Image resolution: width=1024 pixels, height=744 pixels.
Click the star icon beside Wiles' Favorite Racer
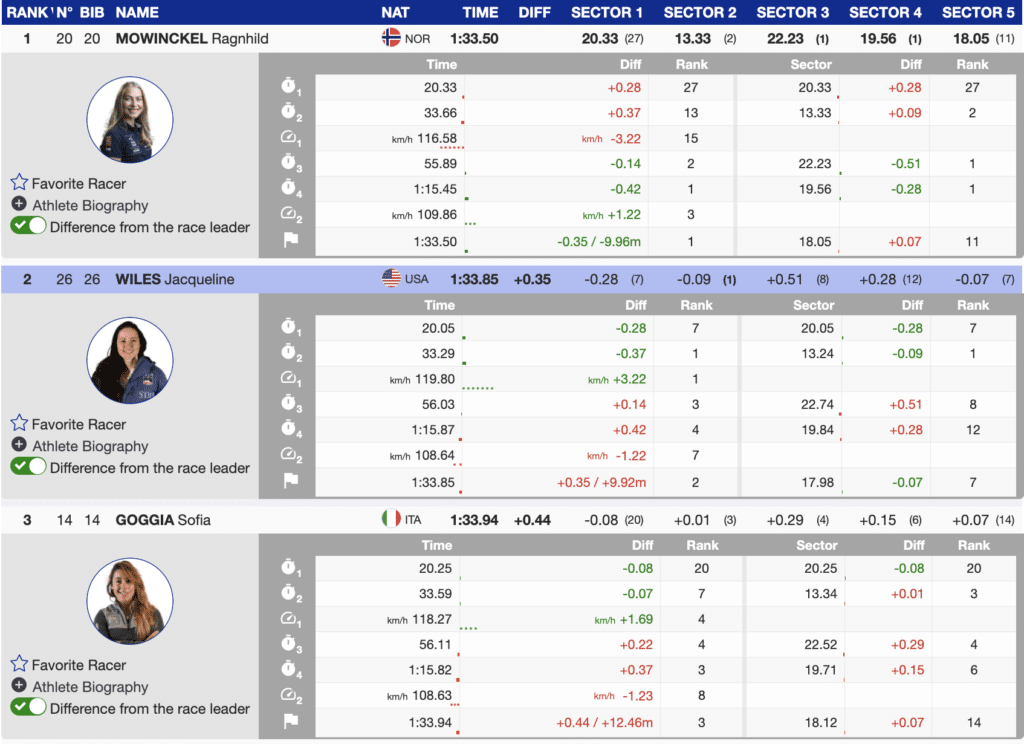(x=19, y=424)
